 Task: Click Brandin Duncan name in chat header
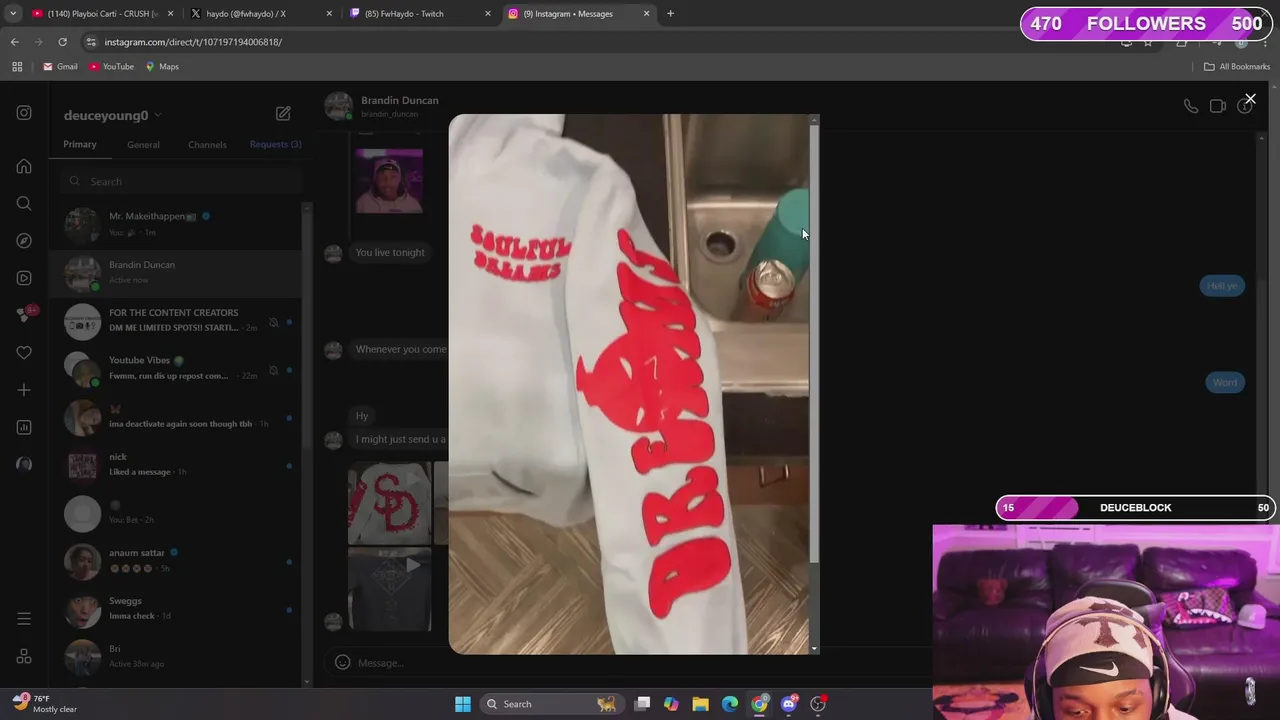[399, 100]
